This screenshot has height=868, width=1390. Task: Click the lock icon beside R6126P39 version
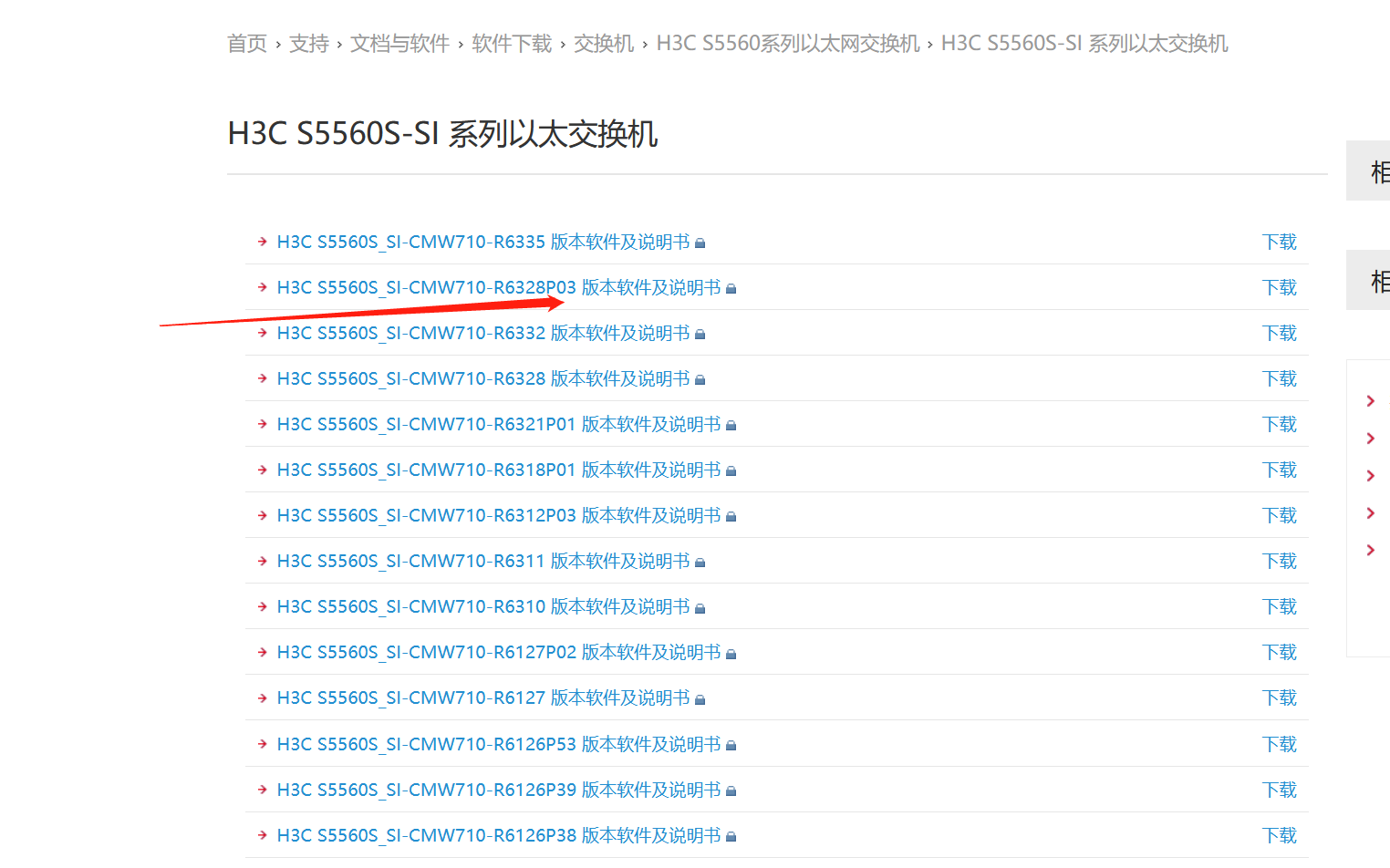[731, 791]
